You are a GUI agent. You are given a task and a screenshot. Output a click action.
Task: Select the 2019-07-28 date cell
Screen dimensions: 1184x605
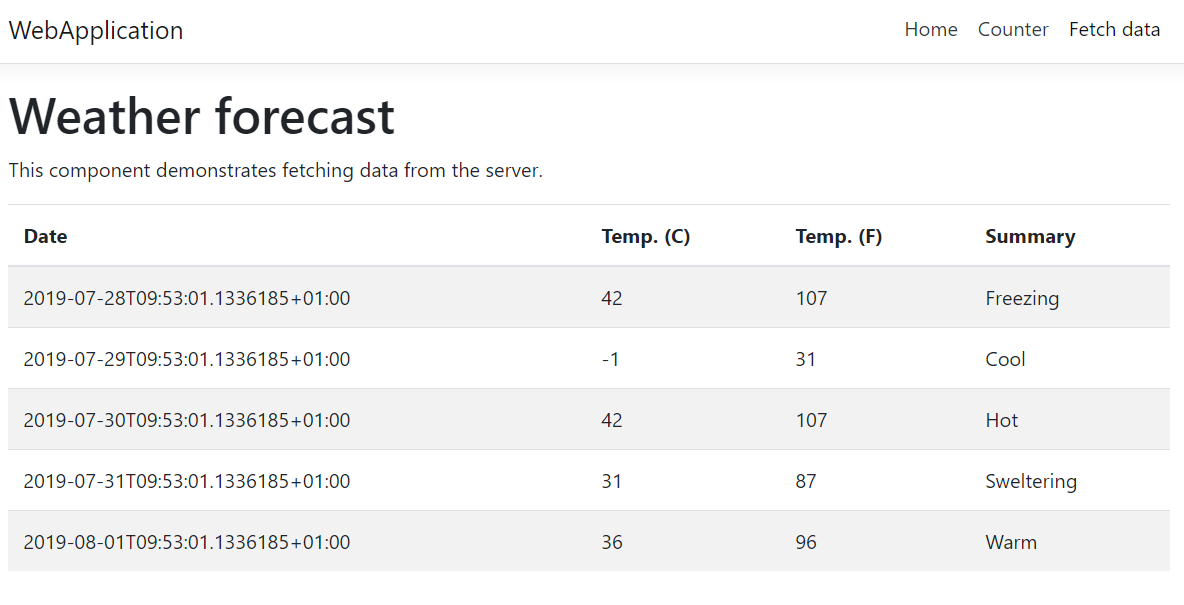coord(187,298)
